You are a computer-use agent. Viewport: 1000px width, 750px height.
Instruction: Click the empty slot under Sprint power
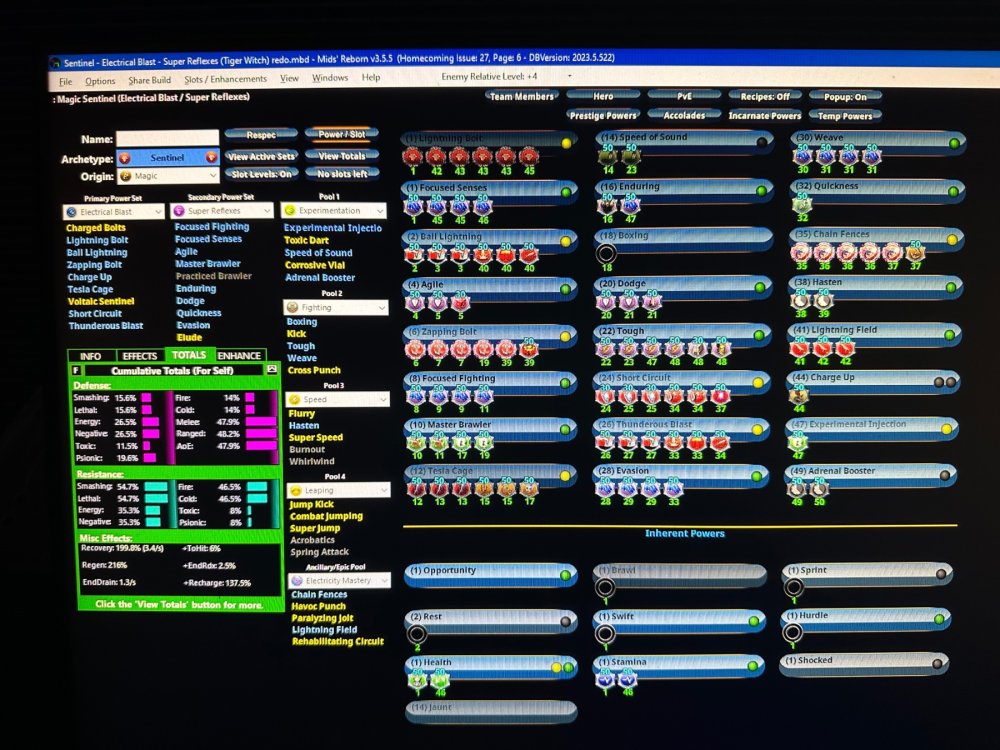pos(794,588)
